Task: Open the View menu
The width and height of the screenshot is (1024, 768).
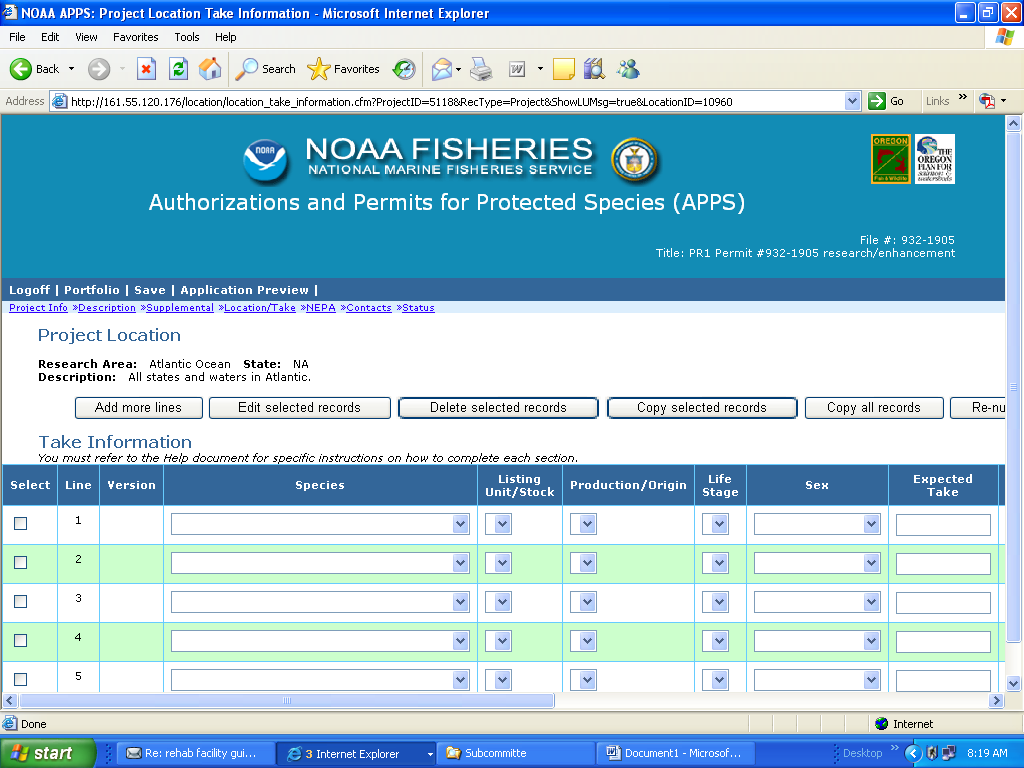Action: pyautogui.click(x=86, y=37)
